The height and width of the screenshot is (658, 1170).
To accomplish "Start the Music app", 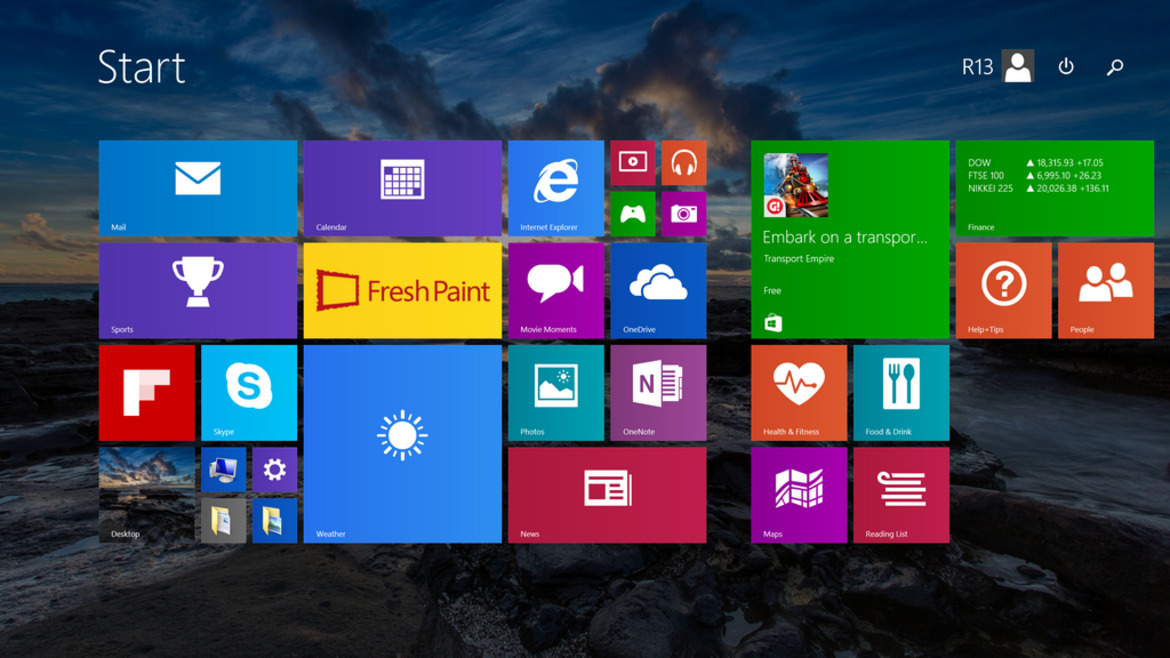I will click(x=685, y=162).
